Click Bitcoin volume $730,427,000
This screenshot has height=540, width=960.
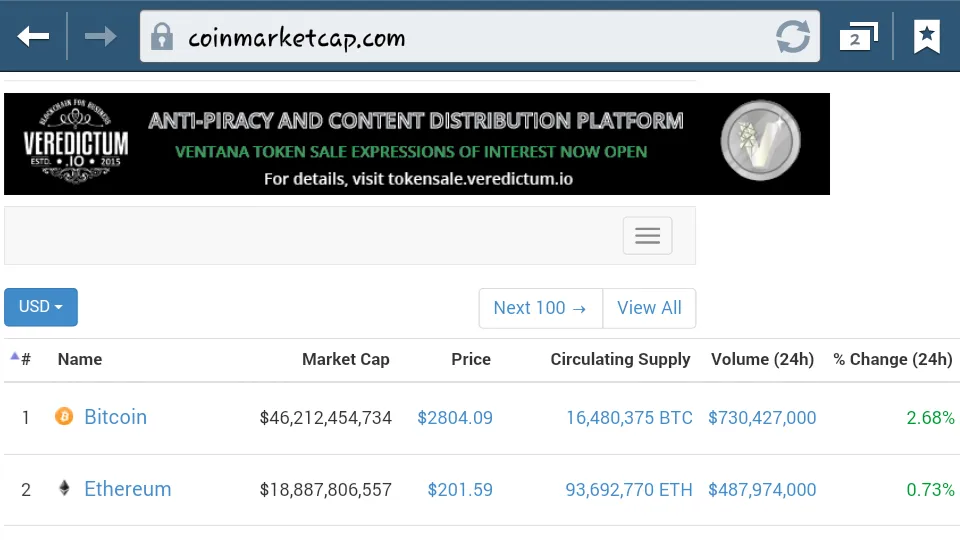pos(762,418)
